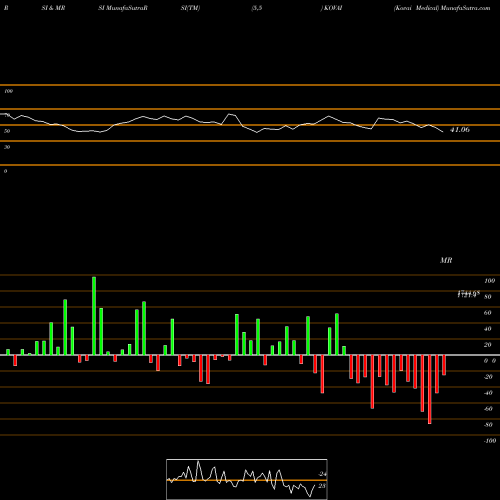Viewport: 500px width, 500px height.
Task: Select the 'SI(TM)' header text
Action: (190, 8)
